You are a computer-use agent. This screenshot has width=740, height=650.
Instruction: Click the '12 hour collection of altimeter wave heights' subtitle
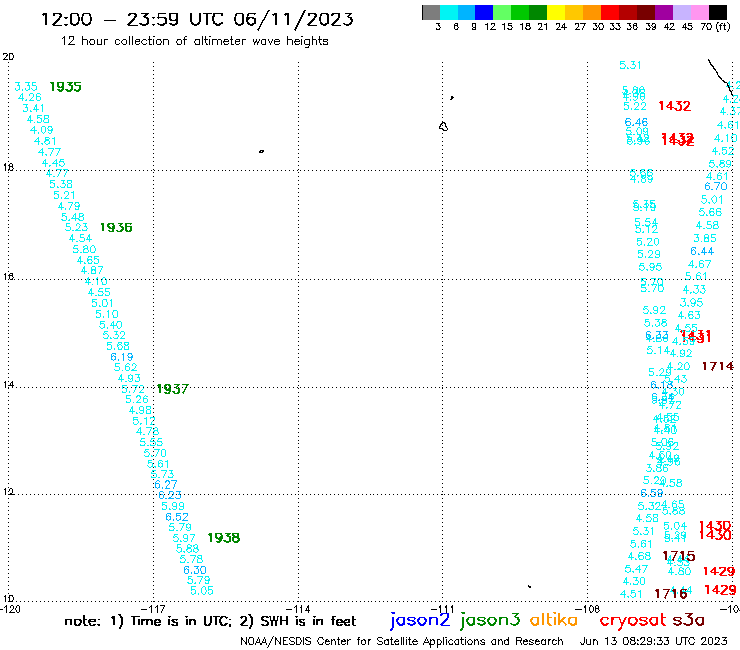194,41
